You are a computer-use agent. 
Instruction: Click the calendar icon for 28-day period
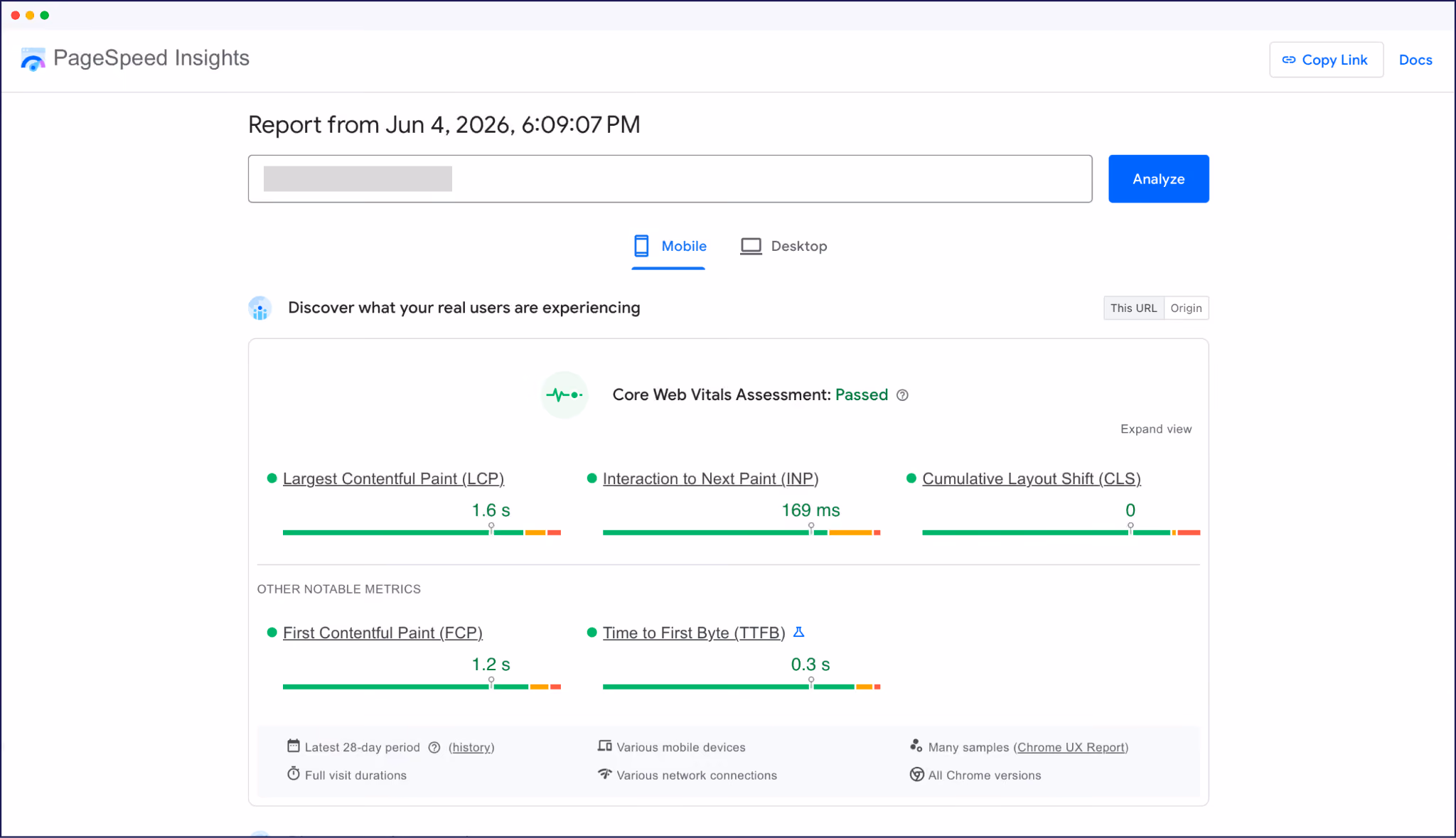coord(294,746)
